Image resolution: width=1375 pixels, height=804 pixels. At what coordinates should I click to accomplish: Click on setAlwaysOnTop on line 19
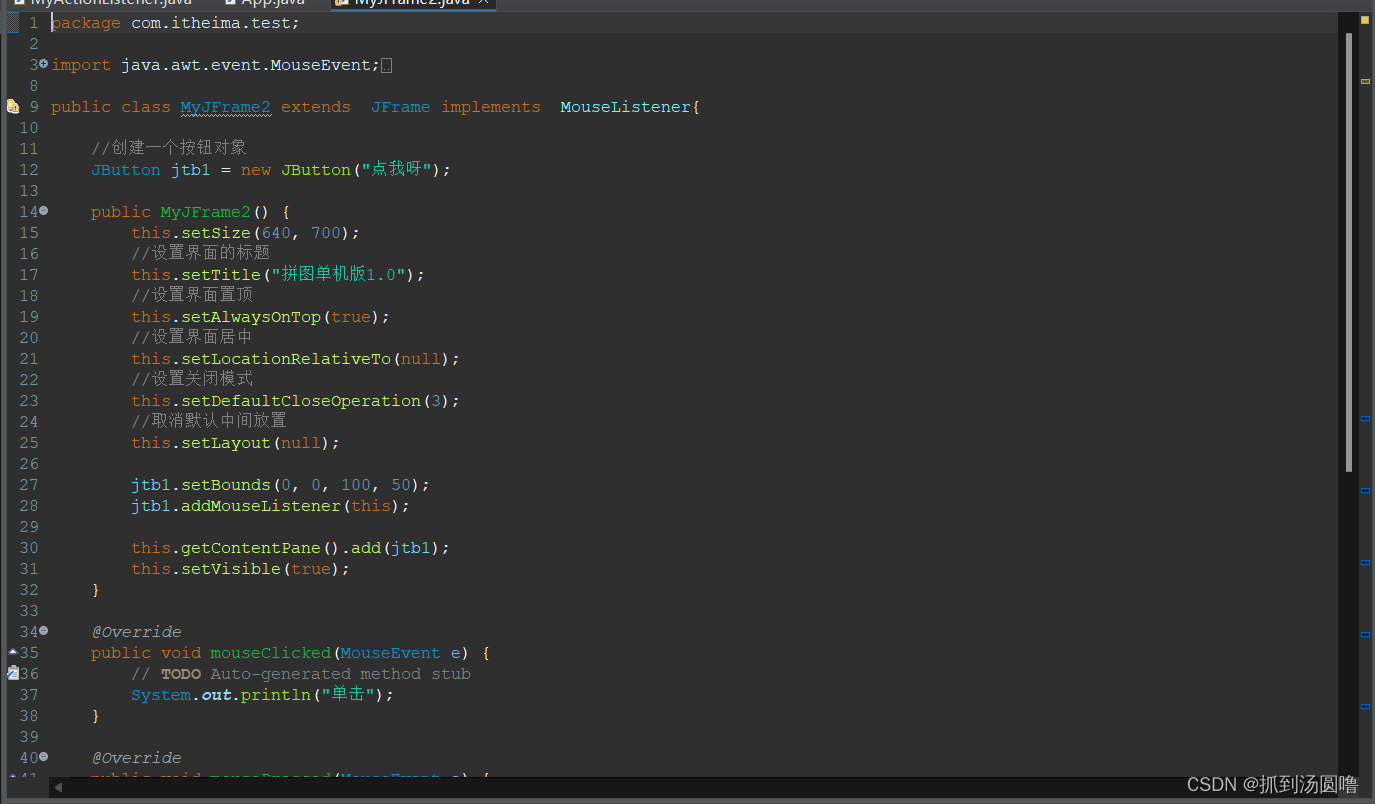click(x=251, y=317)
